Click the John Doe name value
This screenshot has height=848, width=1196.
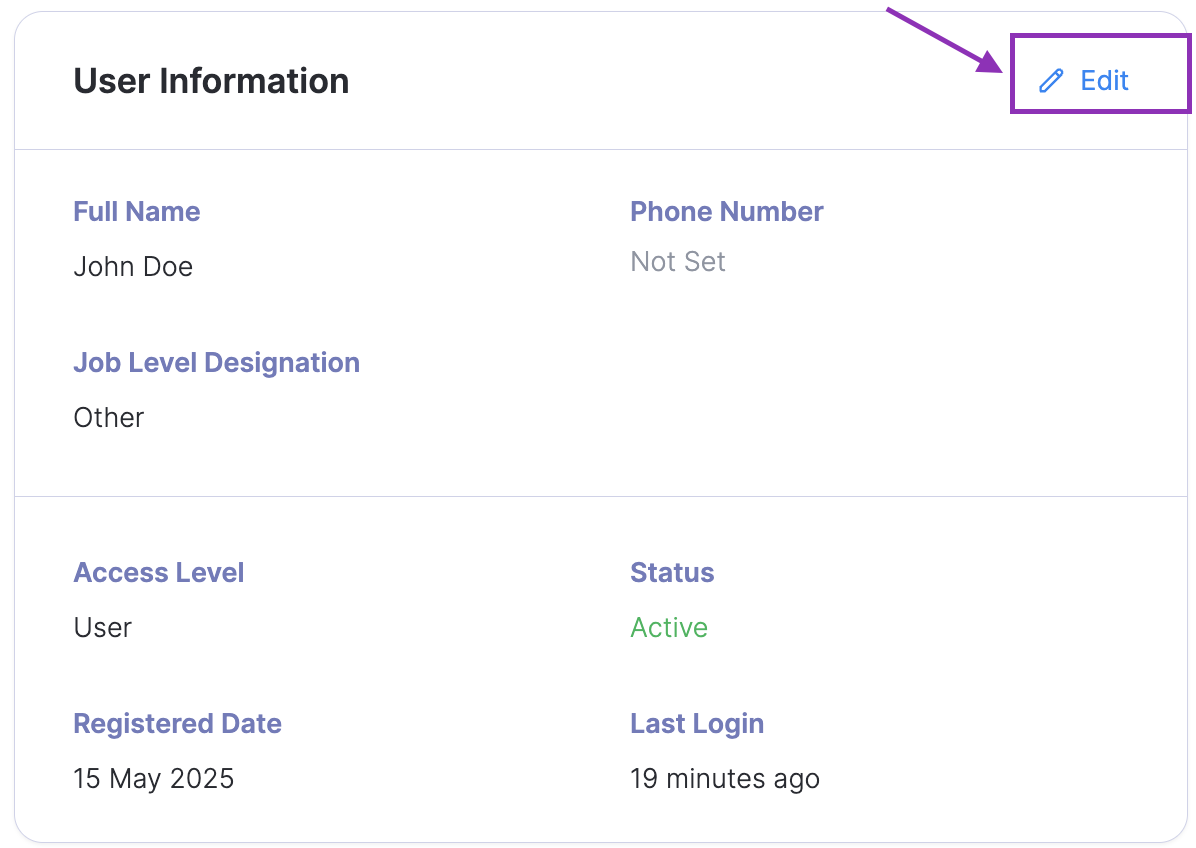[x=133, y=267]
